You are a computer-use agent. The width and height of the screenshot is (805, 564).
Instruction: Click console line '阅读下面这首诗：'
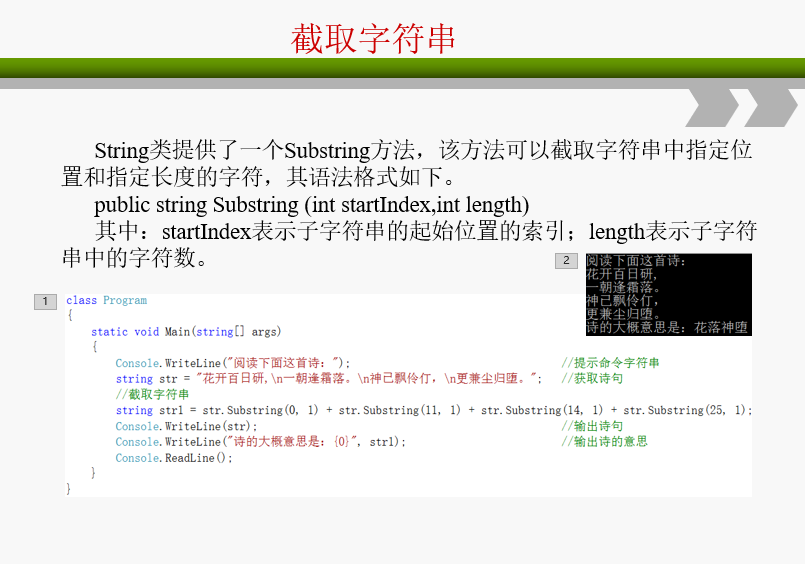636,260
